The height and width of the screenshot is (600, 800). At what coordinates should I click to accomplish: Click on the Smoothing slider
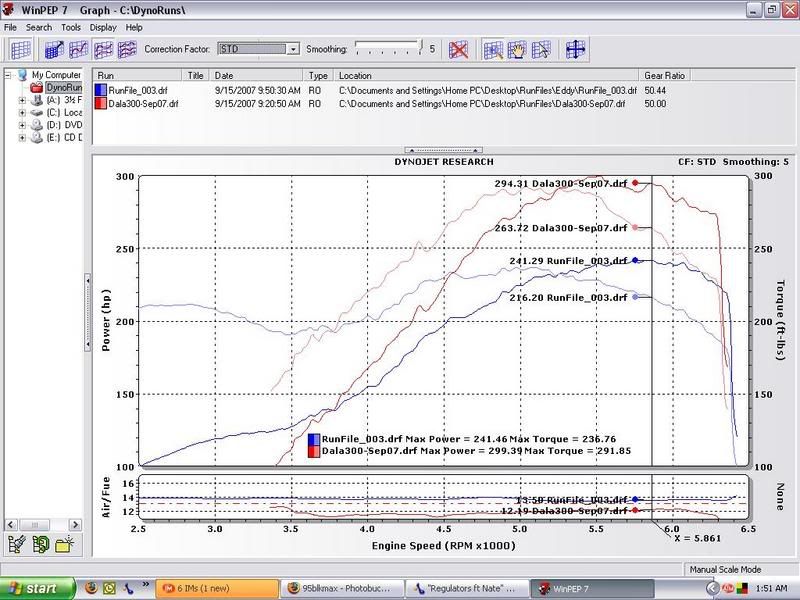click(x=389, y=48)
